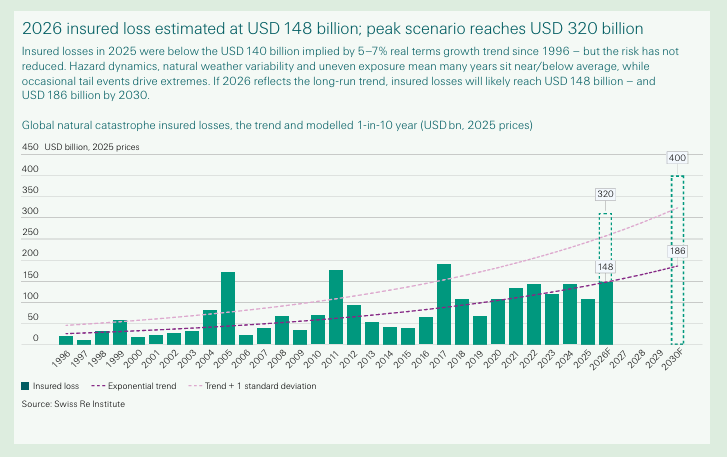Click the 2026F forecast bar
The height and width of the screenshot is (457, 727).
[606, 312]
